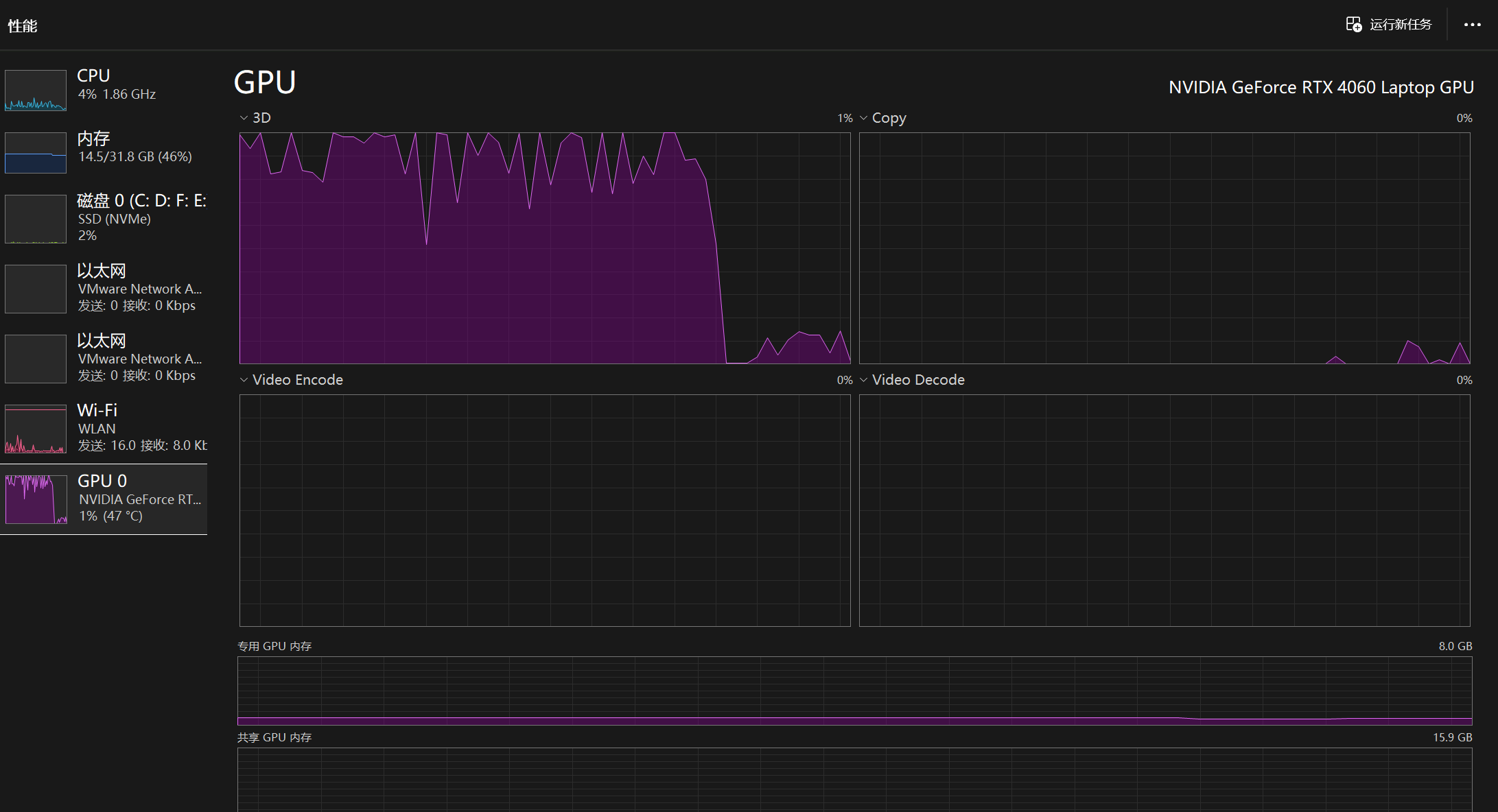Click the GPU 0 purple graph thumbnail
Viewport: 1498px width, 812px height.
36,499
